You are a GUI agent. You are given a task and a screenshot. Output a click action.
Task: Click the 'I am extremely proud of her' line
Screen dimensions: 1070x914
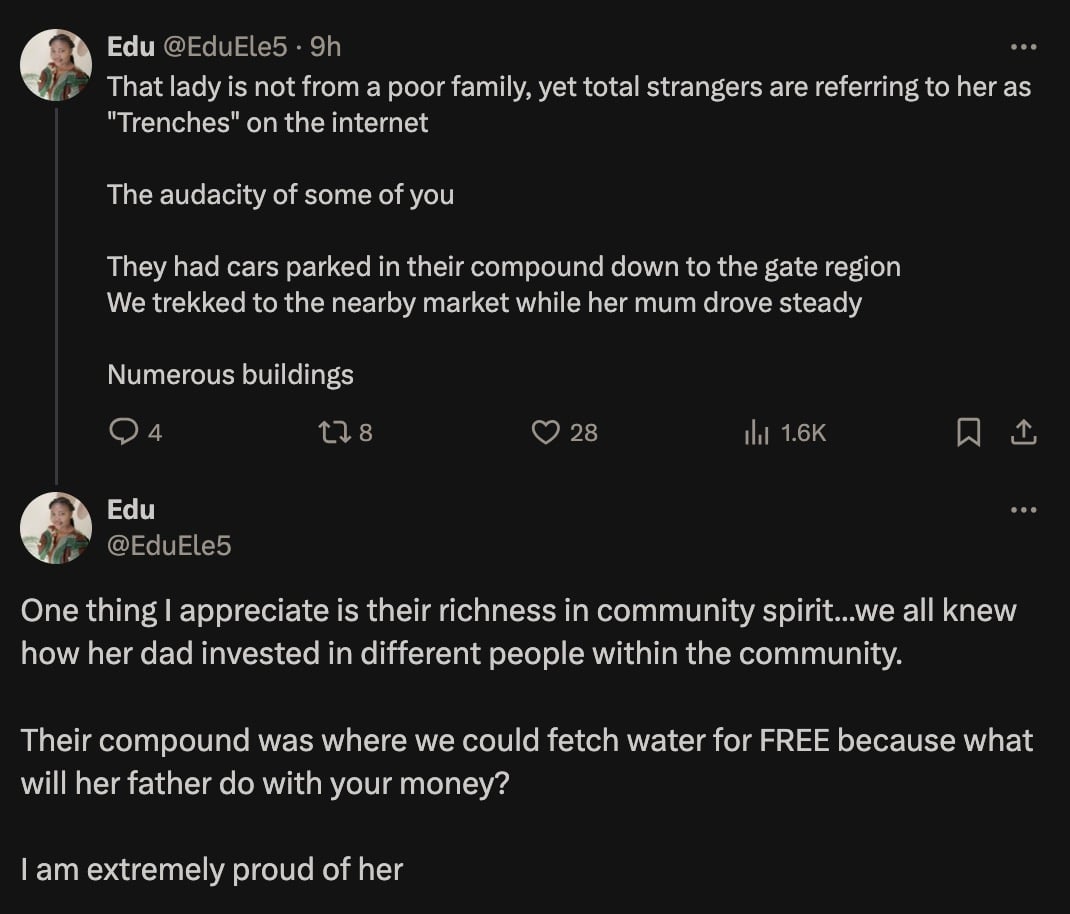click(x=212, y=869)
